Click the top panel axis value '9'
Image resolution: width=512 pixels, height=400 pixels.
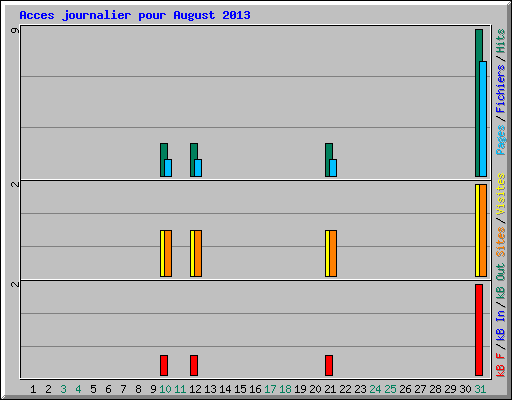[15, 31]
